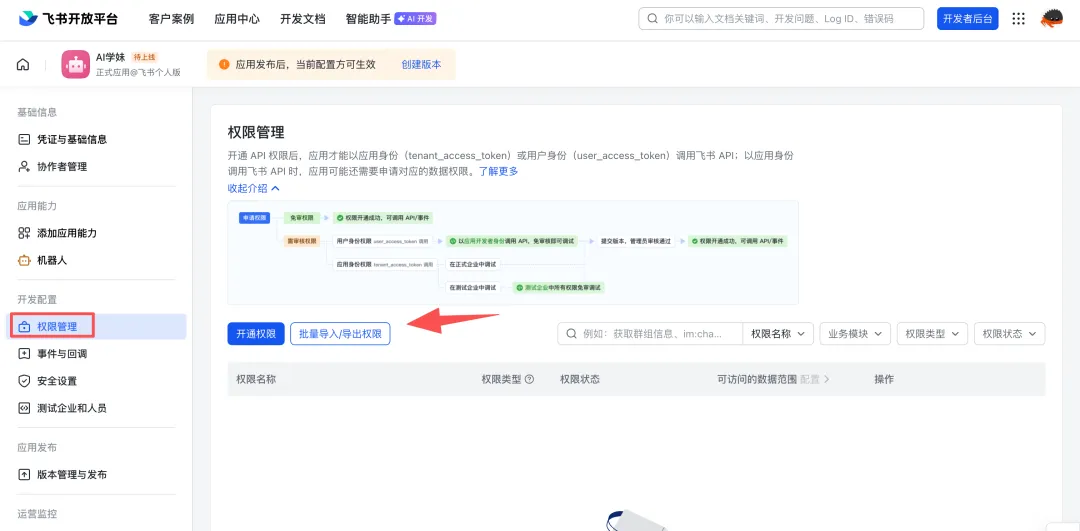This screenshot has width=1080, height=531.
Task: Click the 开发者后台 button
Action: pos(968,19)
